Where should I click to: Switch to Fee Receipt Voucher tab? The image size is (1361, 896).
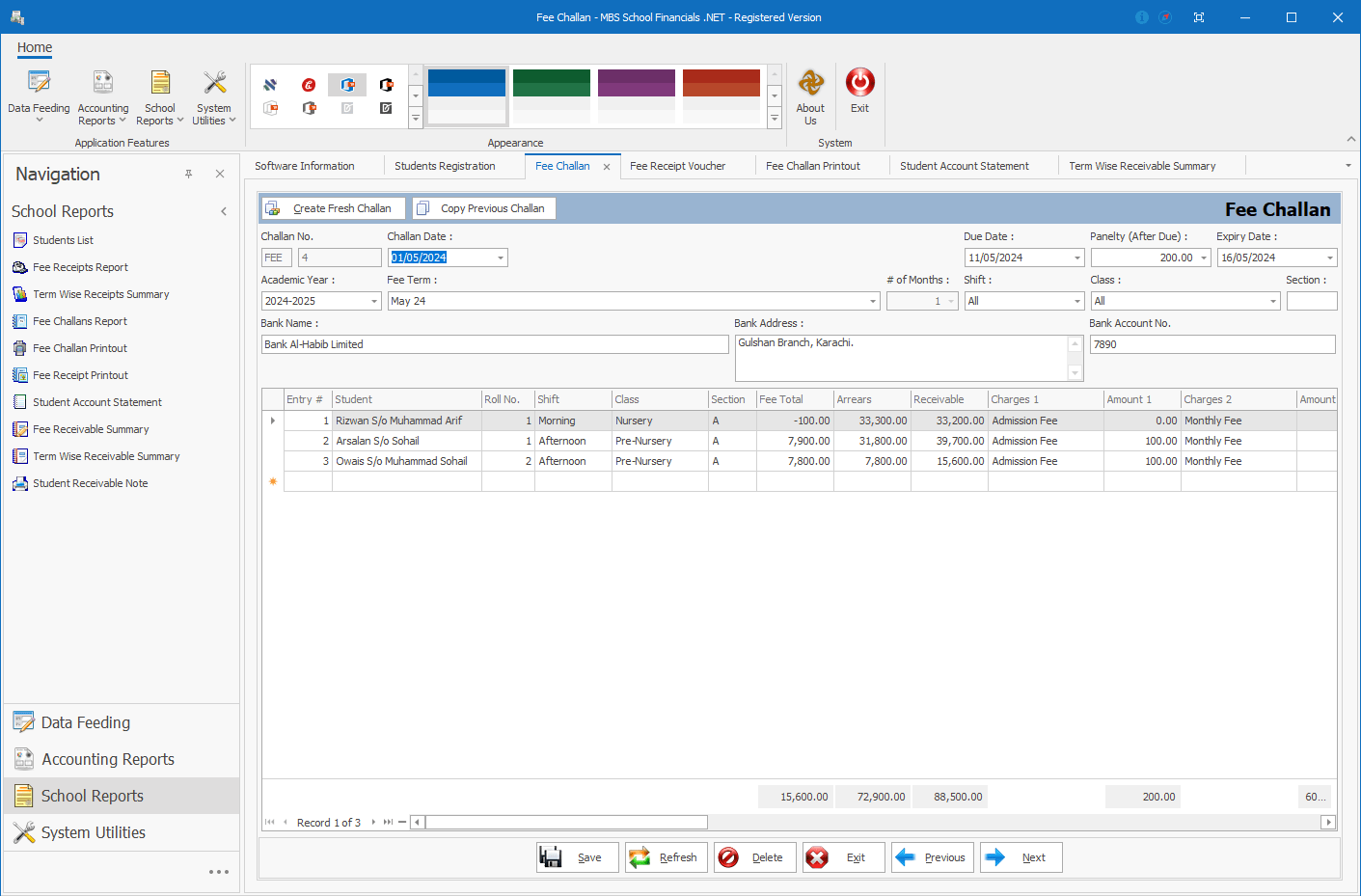pyautogui.click(x=677, y=166)
